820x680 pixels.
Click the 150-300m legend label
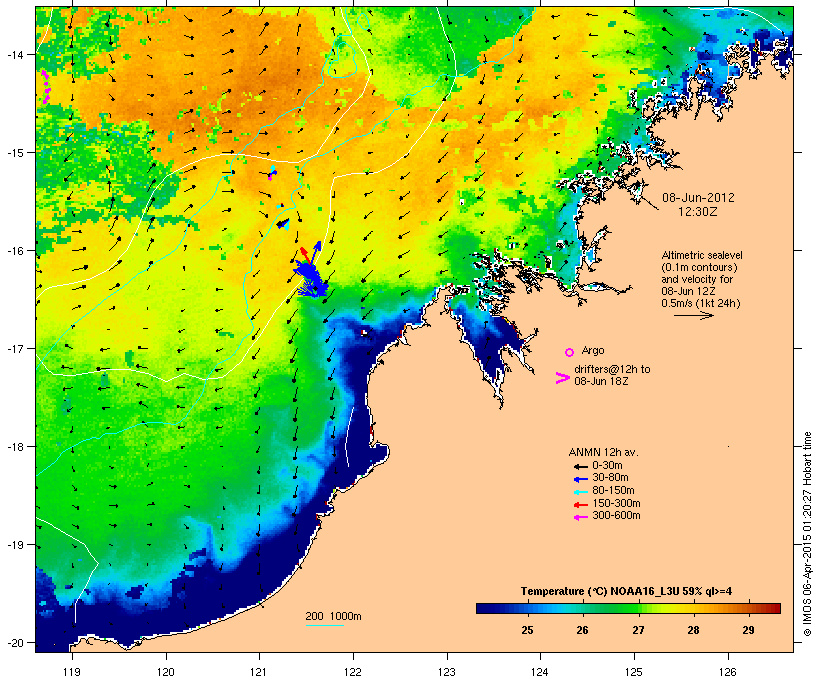[616, 503]
